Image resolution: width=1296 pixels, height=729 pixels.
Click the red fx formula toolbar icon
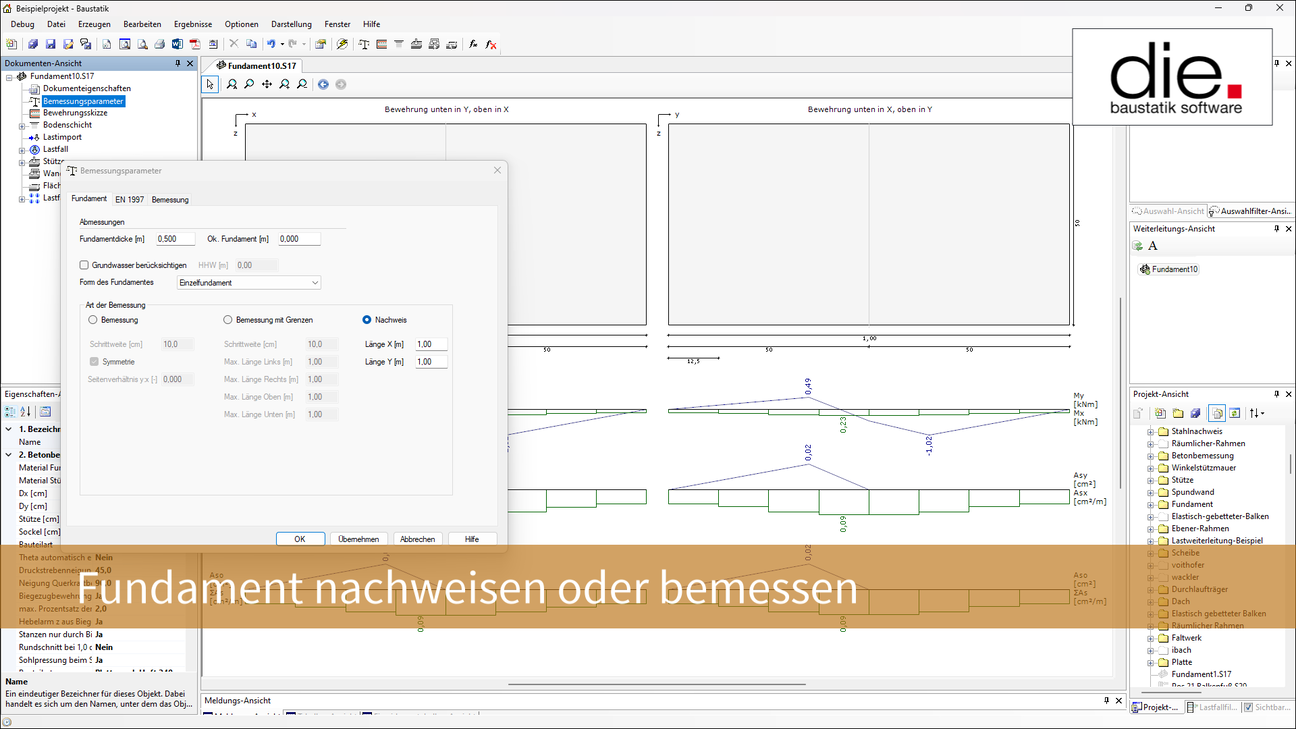pos(491,44)
